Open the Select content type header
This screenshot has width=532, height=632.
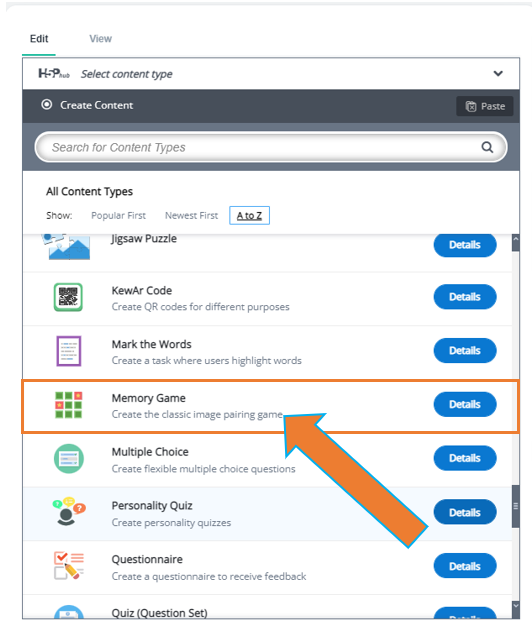coord(271,74)
